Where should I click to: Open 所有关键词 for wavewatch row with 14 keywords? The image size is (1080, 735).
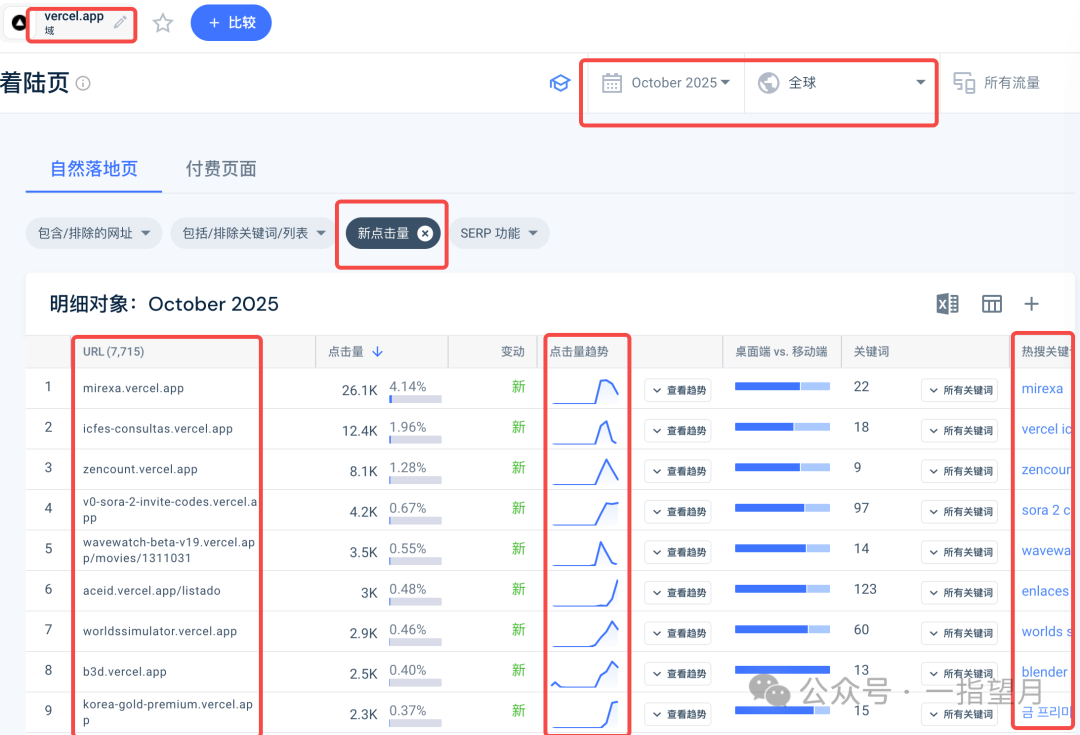tap(959, 552)
